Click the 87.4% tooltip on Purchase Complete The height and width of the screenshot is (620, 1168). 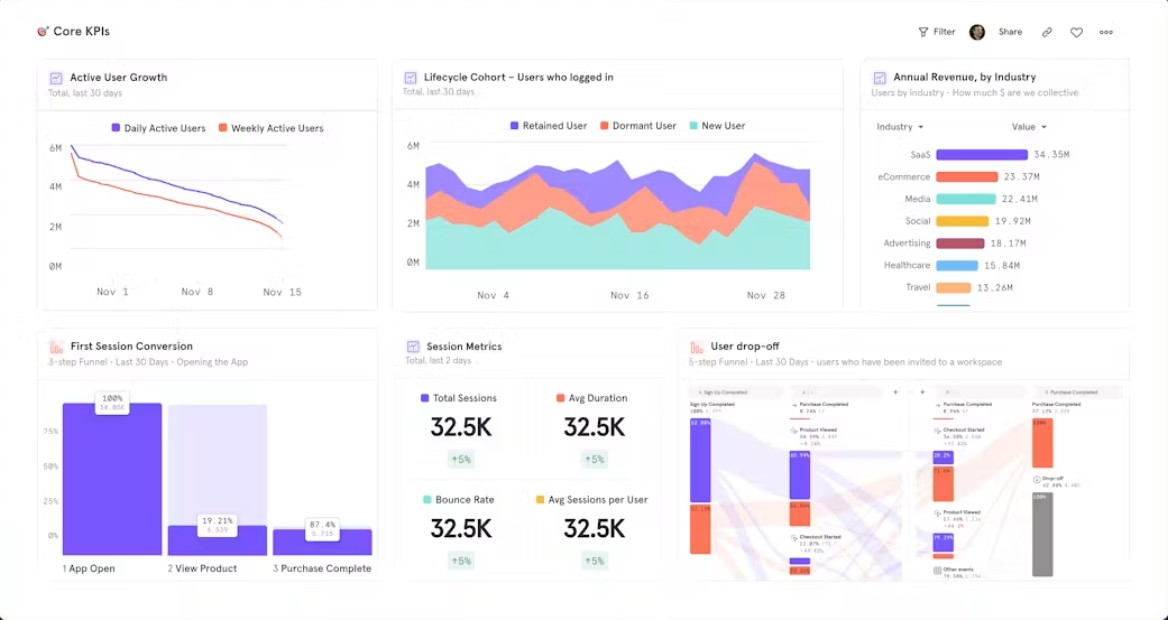(322, 528)
